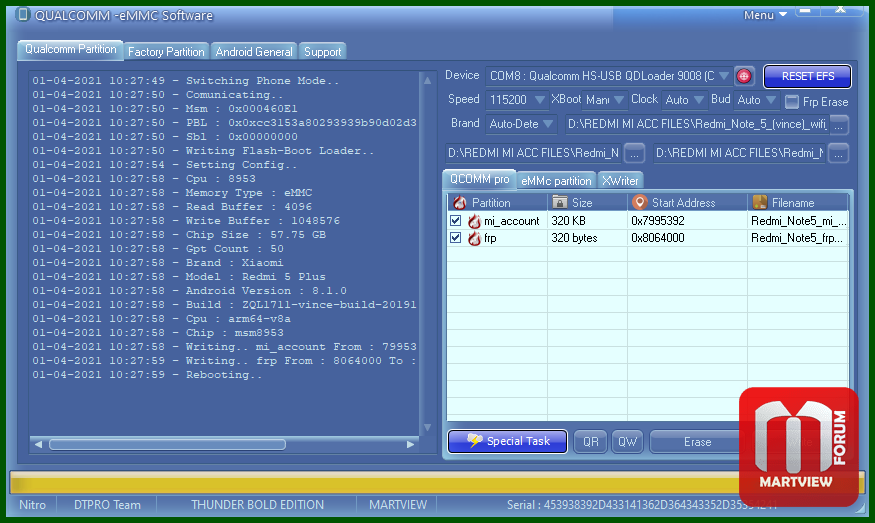Click the lock icon in Size header
This screenshot has width=875, height=523.
(560, 202)
